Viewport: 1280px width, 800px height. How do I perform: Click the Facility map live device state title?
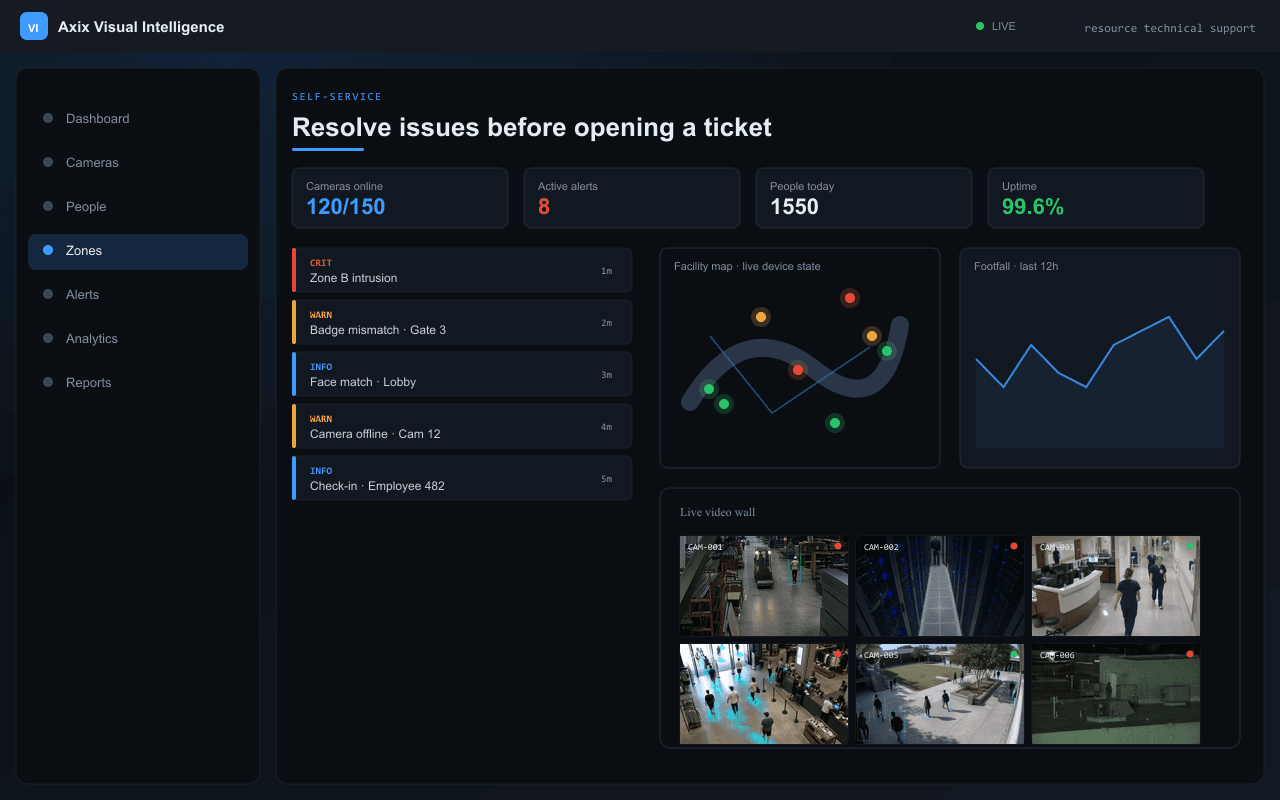point(747,266)
